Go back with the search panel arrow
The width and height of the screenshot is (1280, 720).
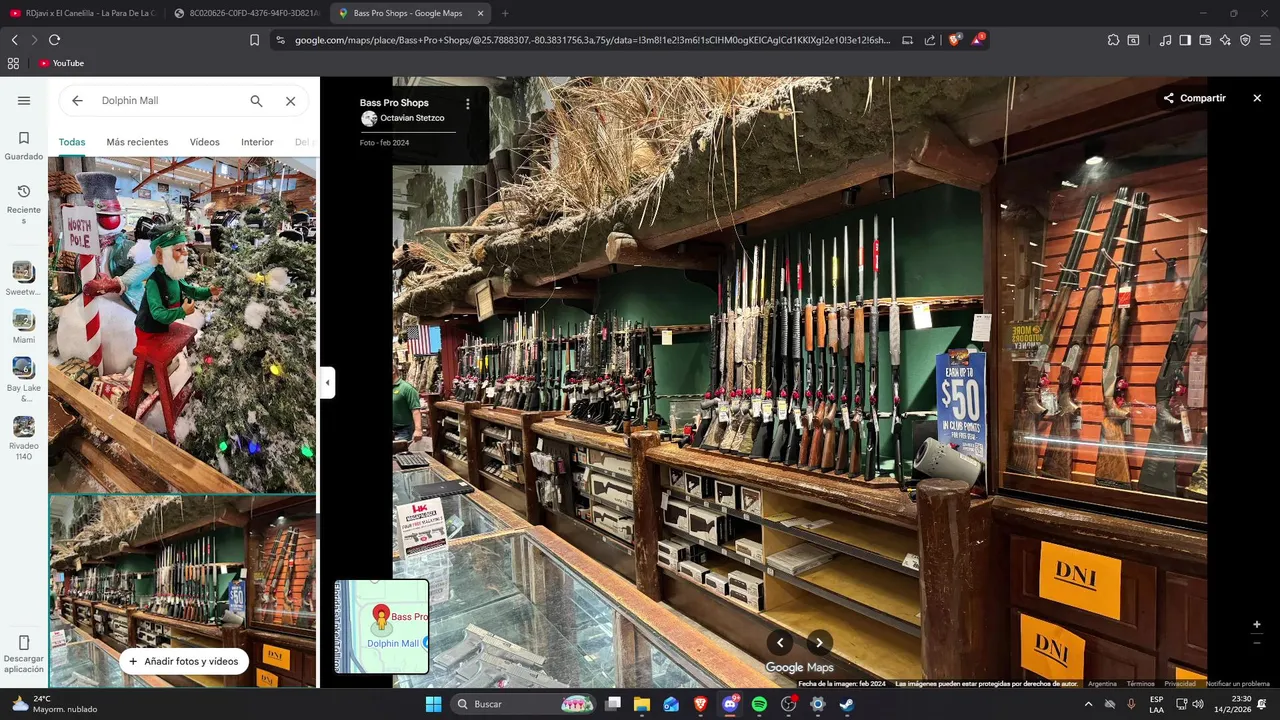coord(77,101)
